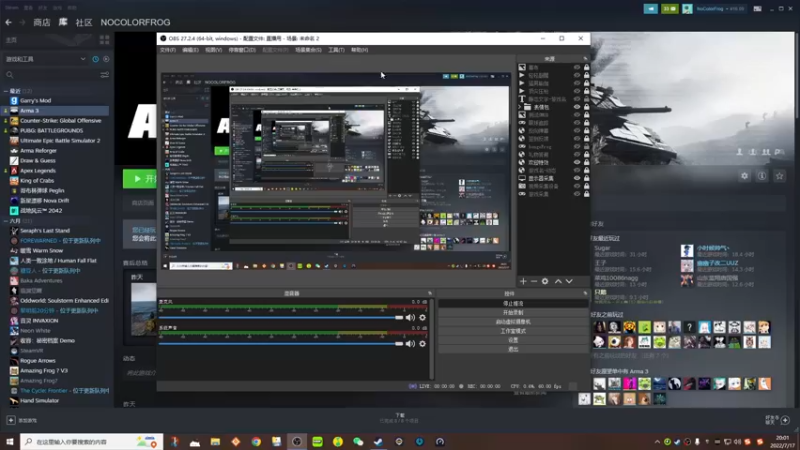800x450 pixels.
Task: Open source properties gear in sources toolbar
Action: [545, 281]
